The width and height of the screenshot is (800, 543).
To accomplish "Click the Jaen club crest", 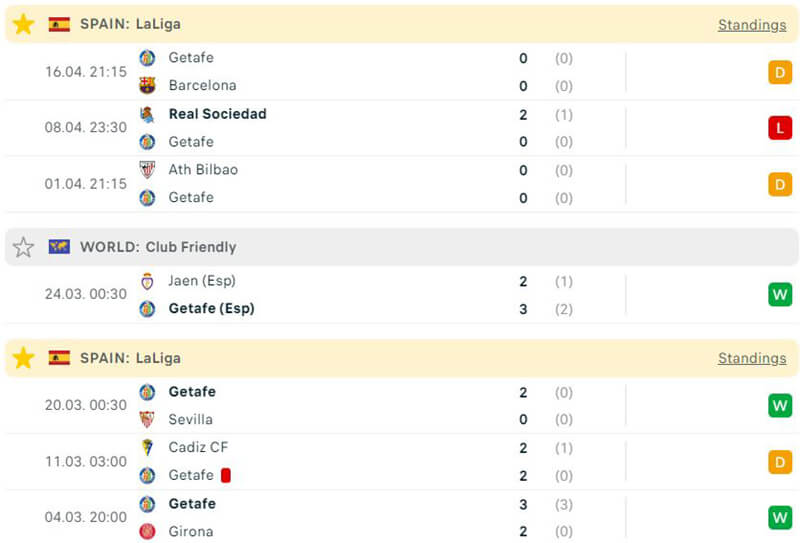I will pyautogui.click(x=147, y=281).
